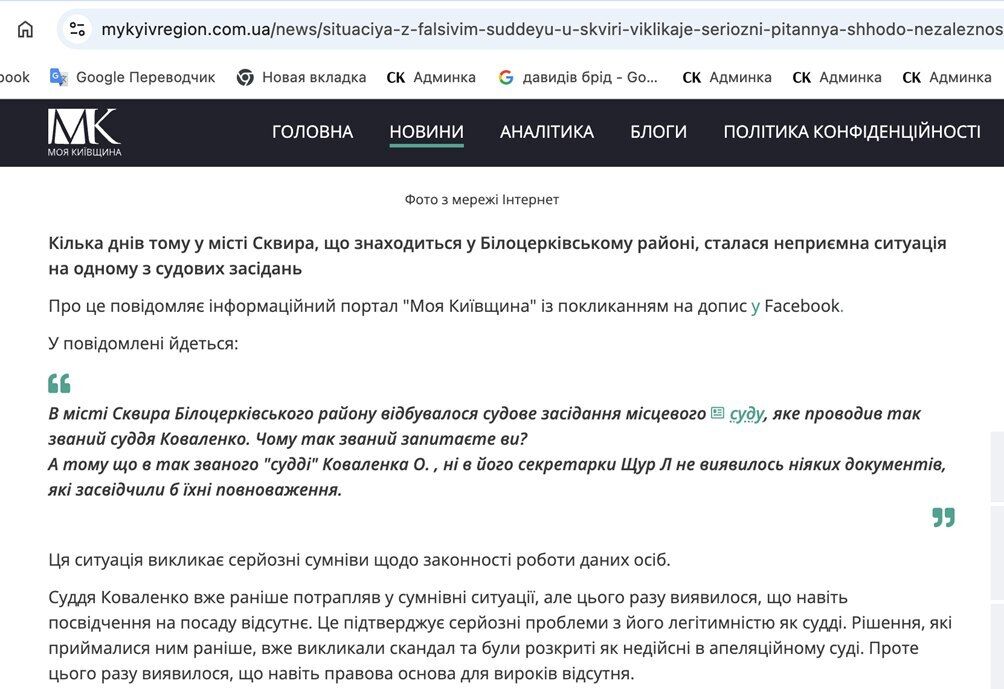Click the partially visible 'ook' bookmark
1004x689 pixels.
[x=15, y=77]
